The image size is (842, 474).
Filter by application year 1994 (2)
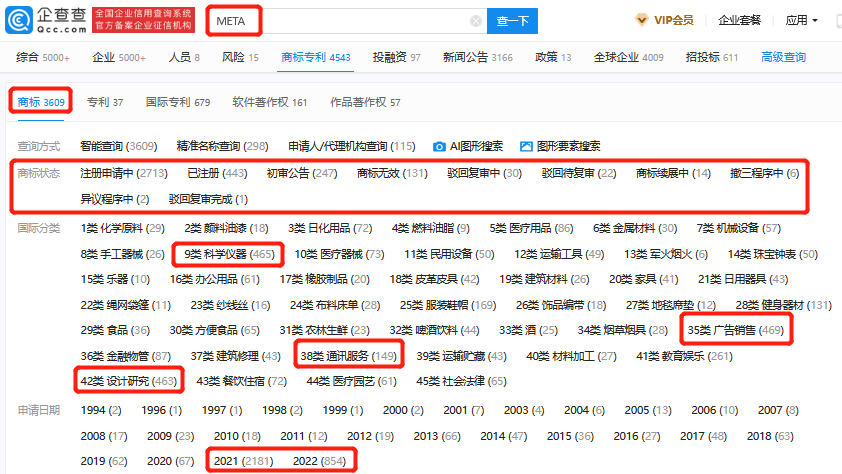click(101, 410)
